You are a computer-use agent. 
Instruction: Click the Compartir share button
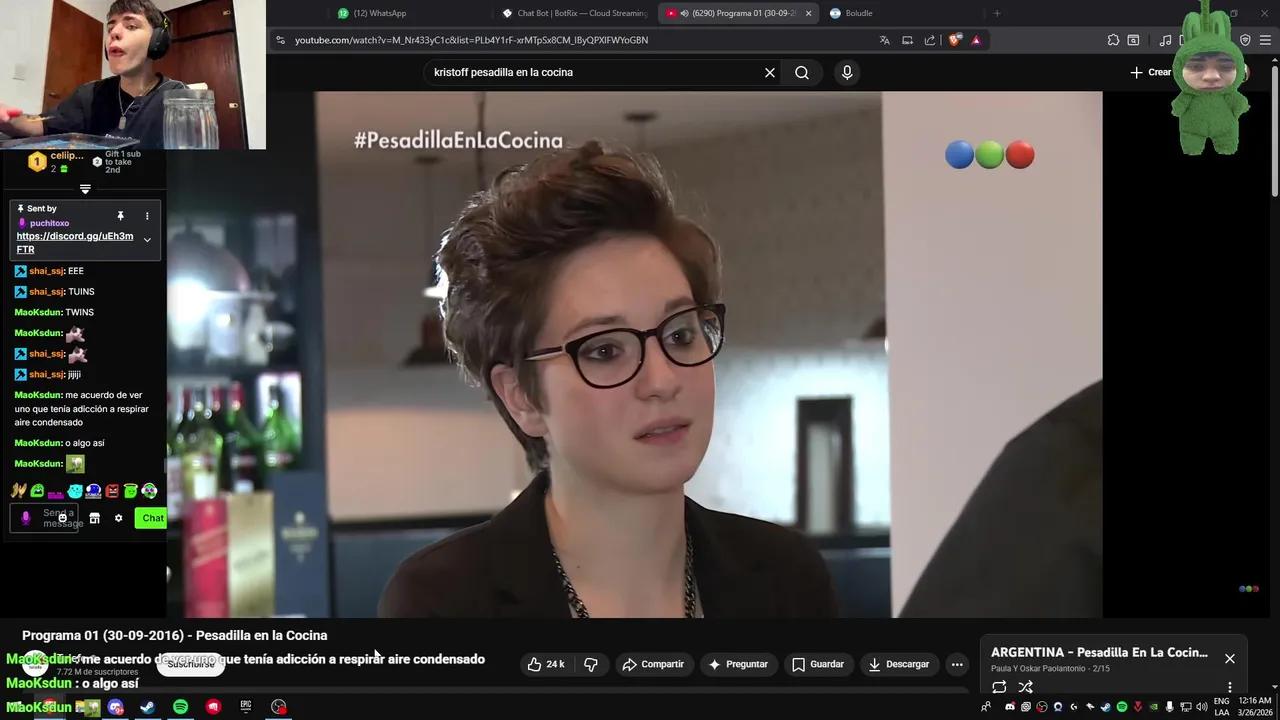pyautogui.click(x=653, y=664)
